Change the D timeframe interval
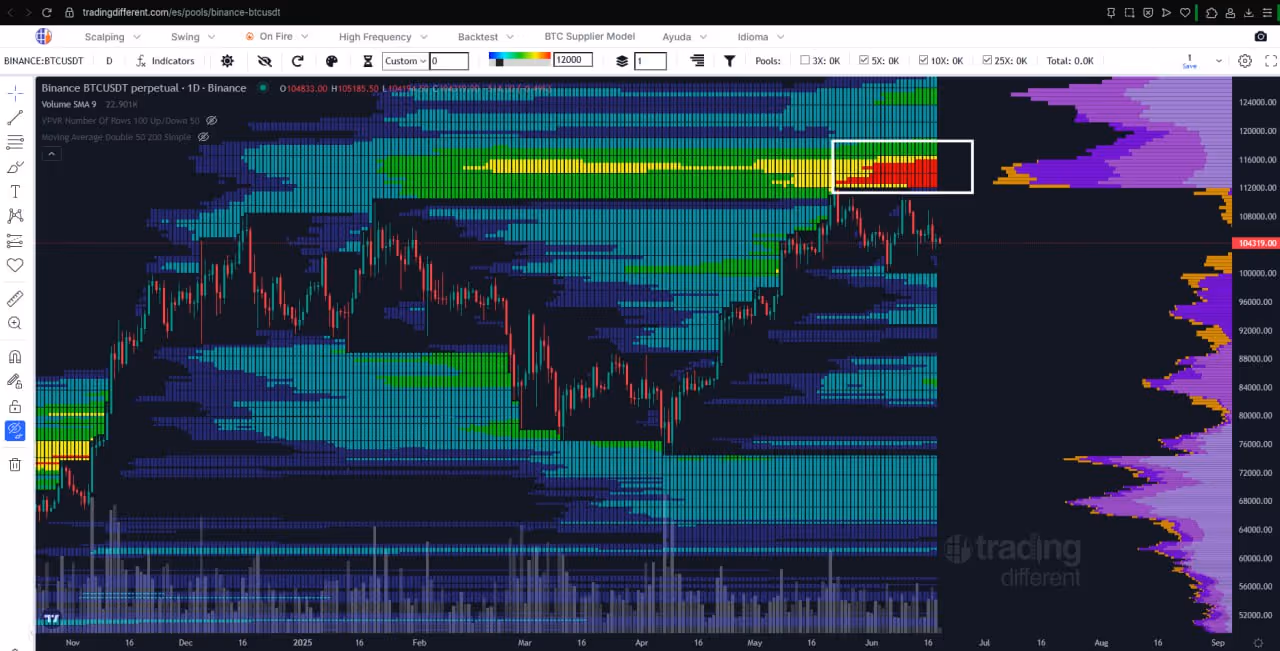Image resolution: width=1280 pixels, height=651 pixels. 109,61
